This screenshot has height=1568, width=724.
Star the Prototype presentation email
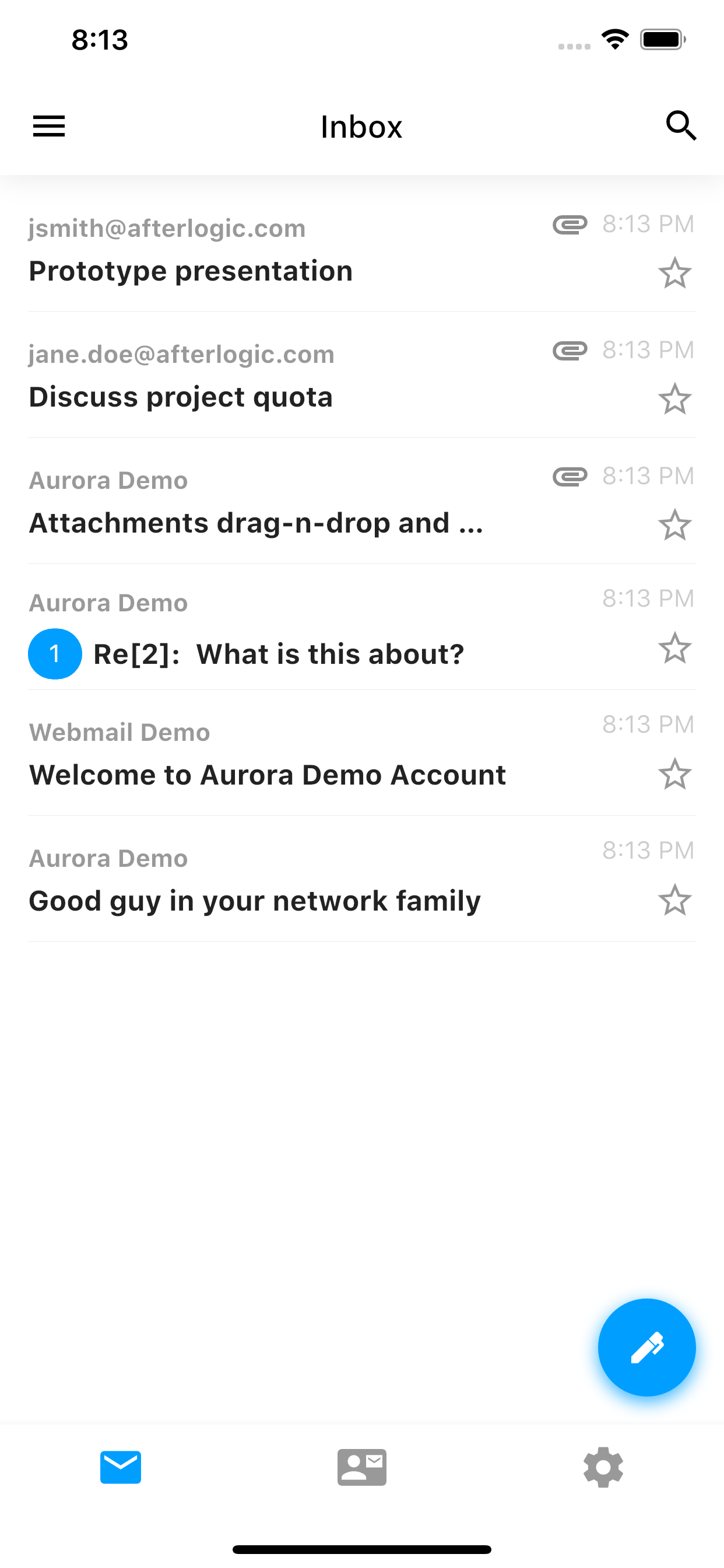click(x=674, y=272)
